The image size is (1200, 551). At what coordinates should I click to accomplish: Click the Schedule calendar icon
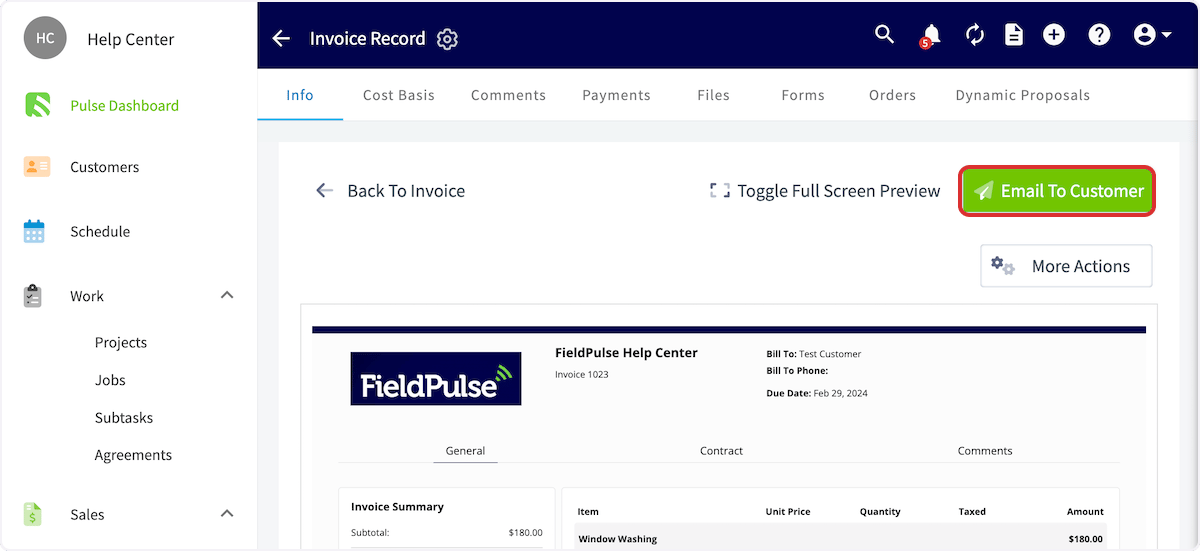click(34, 231)
